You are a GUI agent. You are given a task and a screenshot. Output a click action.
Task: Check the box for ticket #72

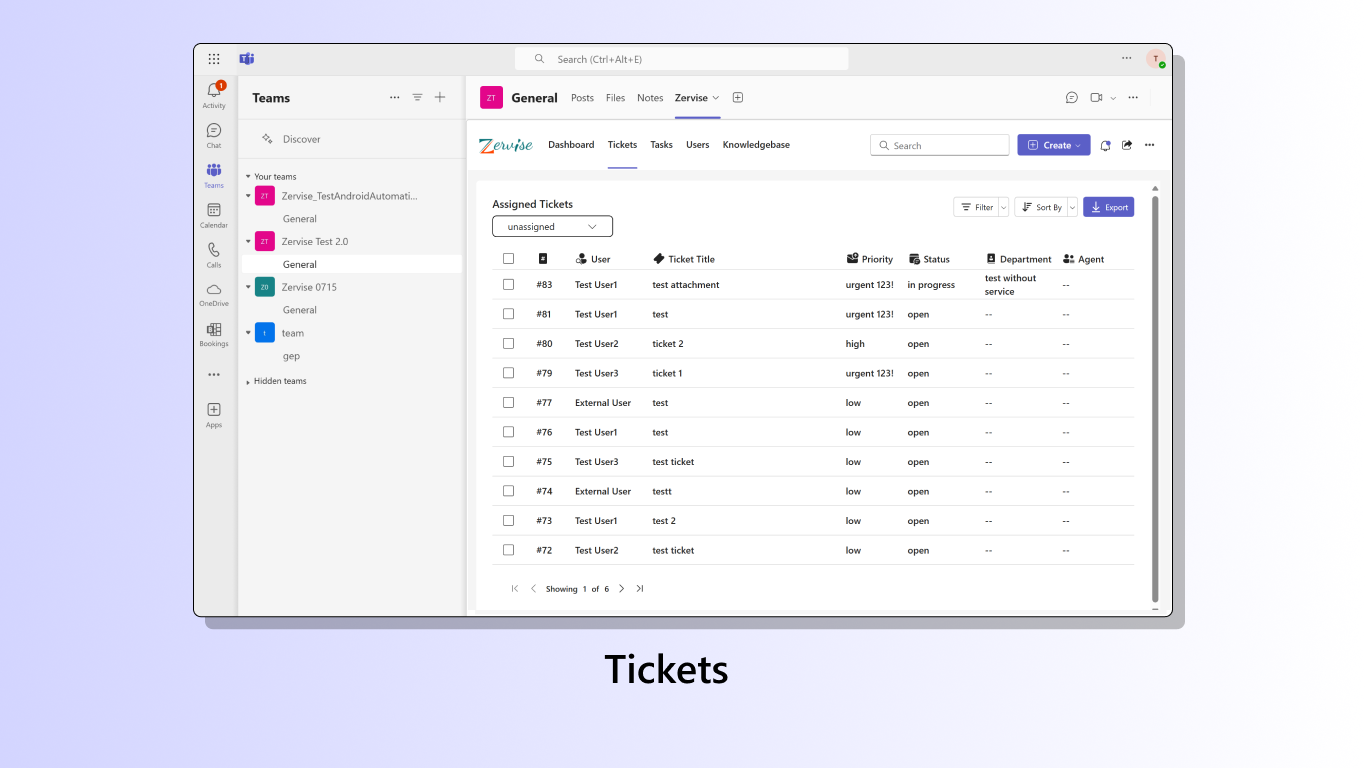coord(509,550)
